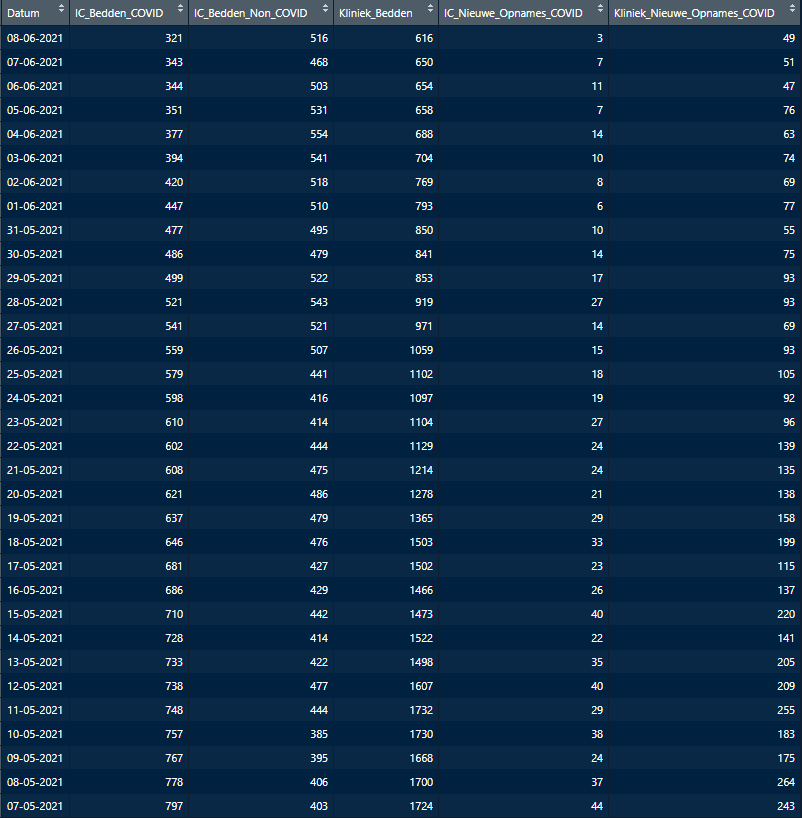Click Kliniek_Nieuwe_Opnames_COVID sort arrows

click(x=793, y=8)
